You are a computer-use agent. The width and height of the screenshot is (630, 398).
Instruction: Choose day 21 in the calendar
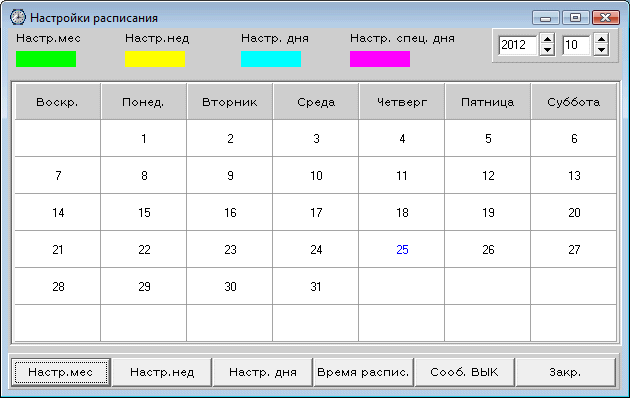(57, 249)
